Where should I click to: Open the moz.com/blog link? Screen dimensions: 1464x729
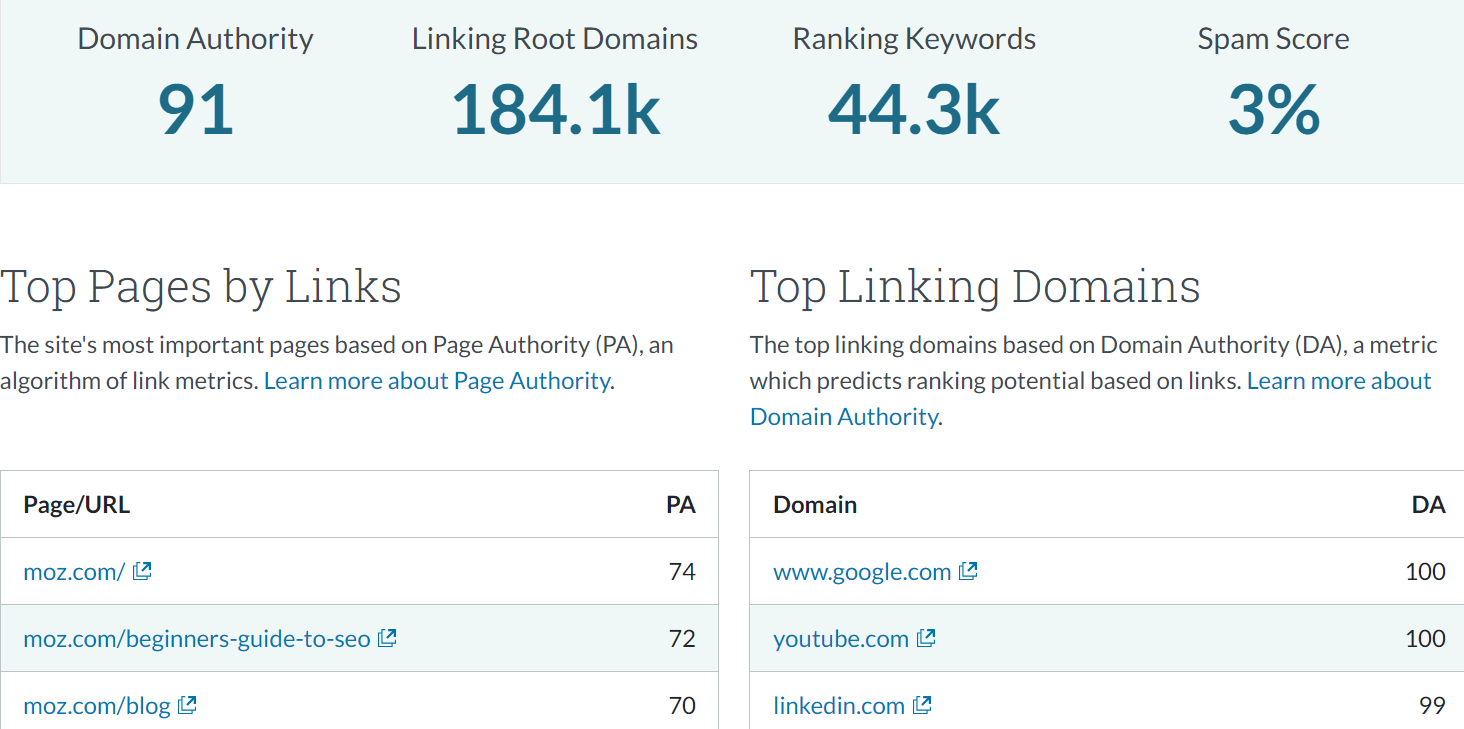click(x=97, y=706)
